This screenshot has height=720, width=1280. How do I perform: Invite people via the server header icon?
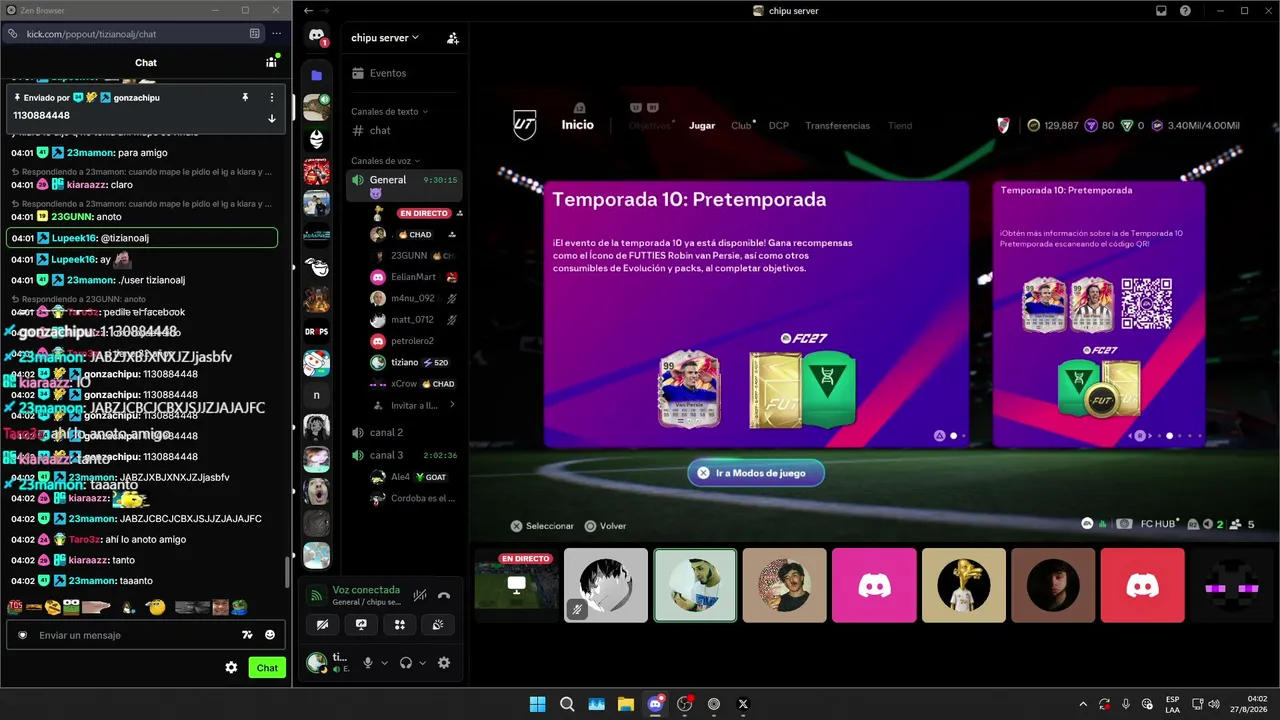point(453,38)
